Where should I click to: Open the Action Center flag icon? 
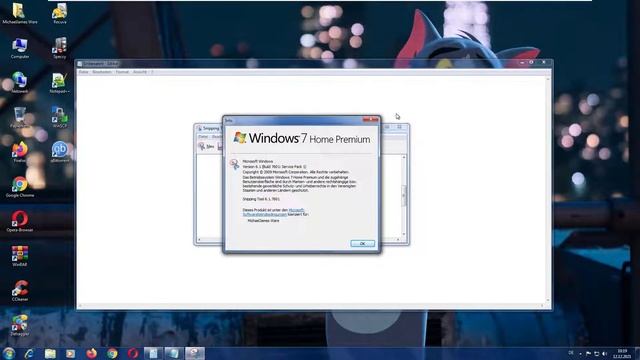point(588,353)
